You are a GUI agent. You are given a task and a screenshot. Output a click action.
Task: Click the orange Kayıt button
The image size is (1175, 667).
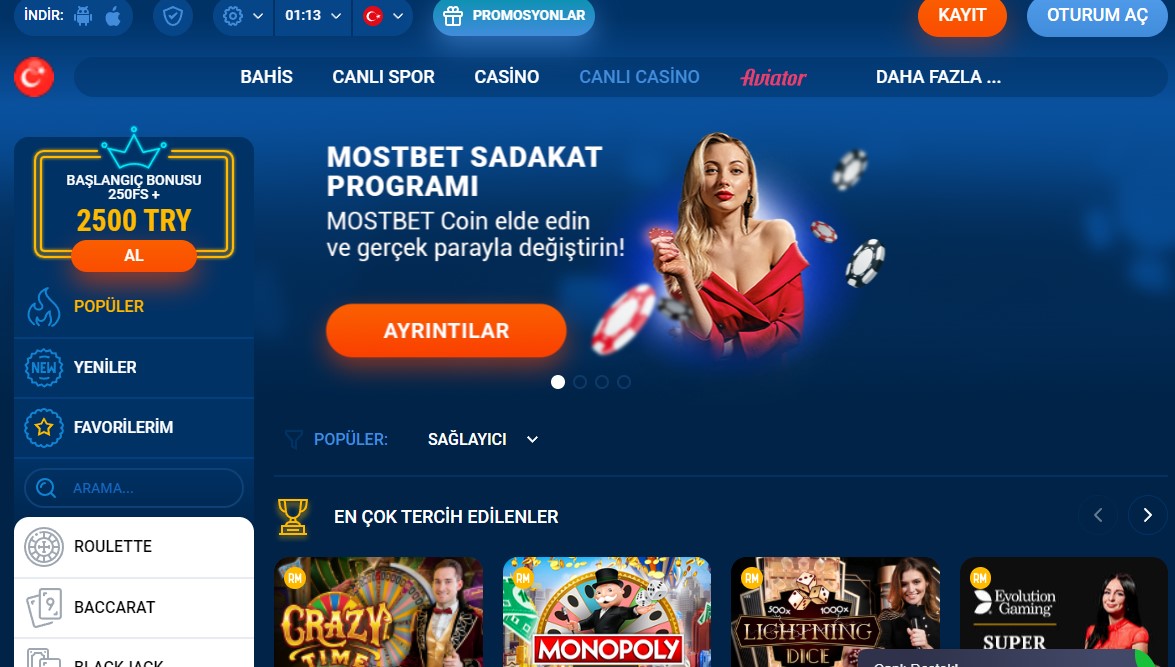[x=962, y=16]
